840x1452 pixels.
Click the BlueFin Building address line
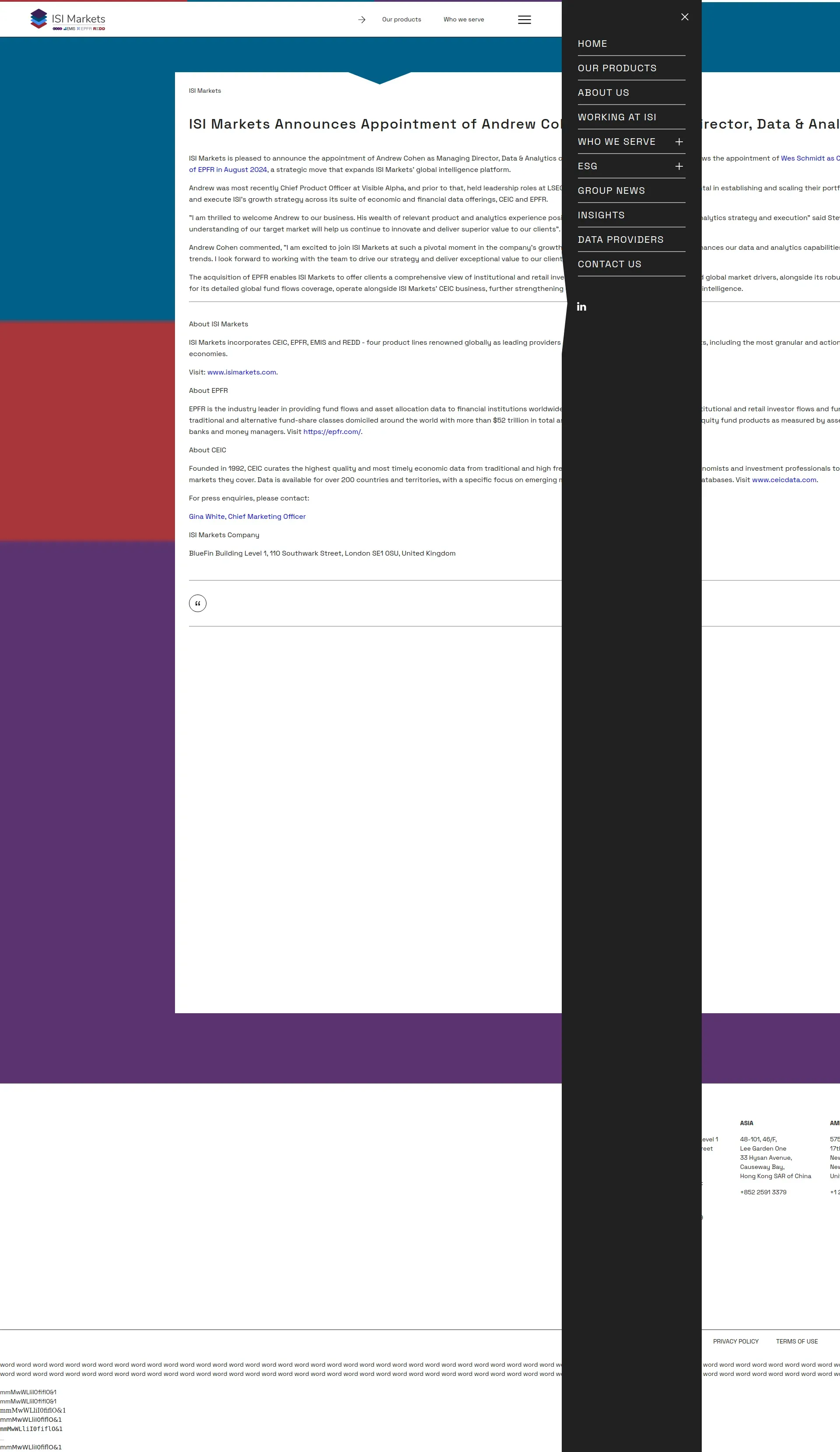[x=322, y=554]
